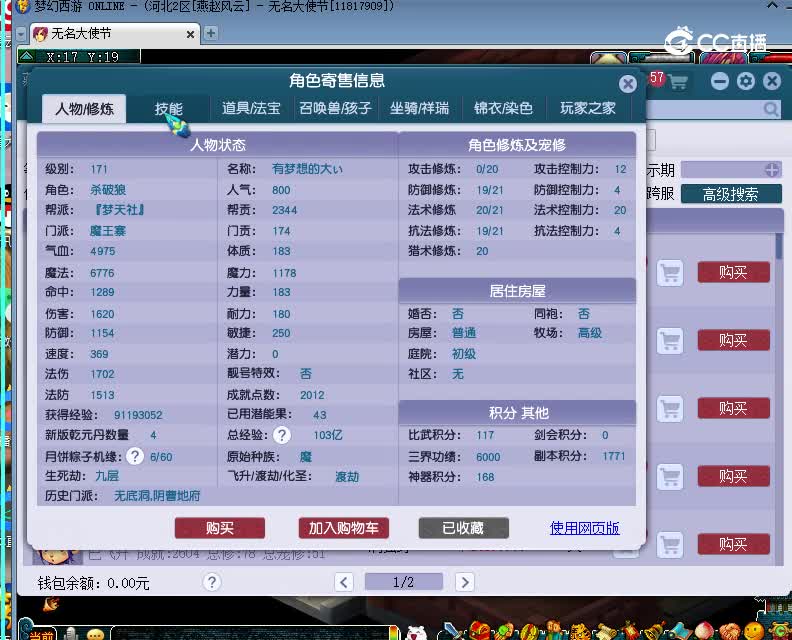Click the 1/2 page indicator box

(x=404, y=582)
